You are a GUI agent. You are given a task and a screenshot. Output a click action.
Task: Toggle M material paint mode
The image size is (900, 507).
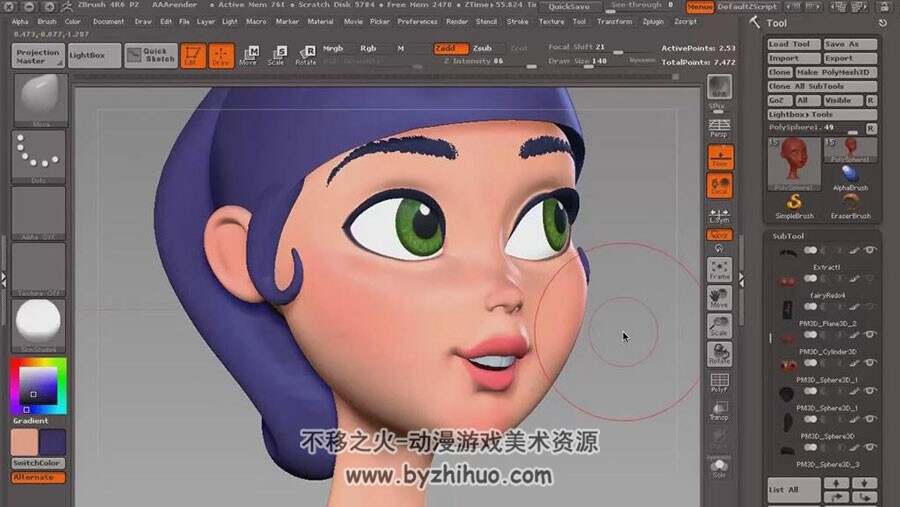401,49
